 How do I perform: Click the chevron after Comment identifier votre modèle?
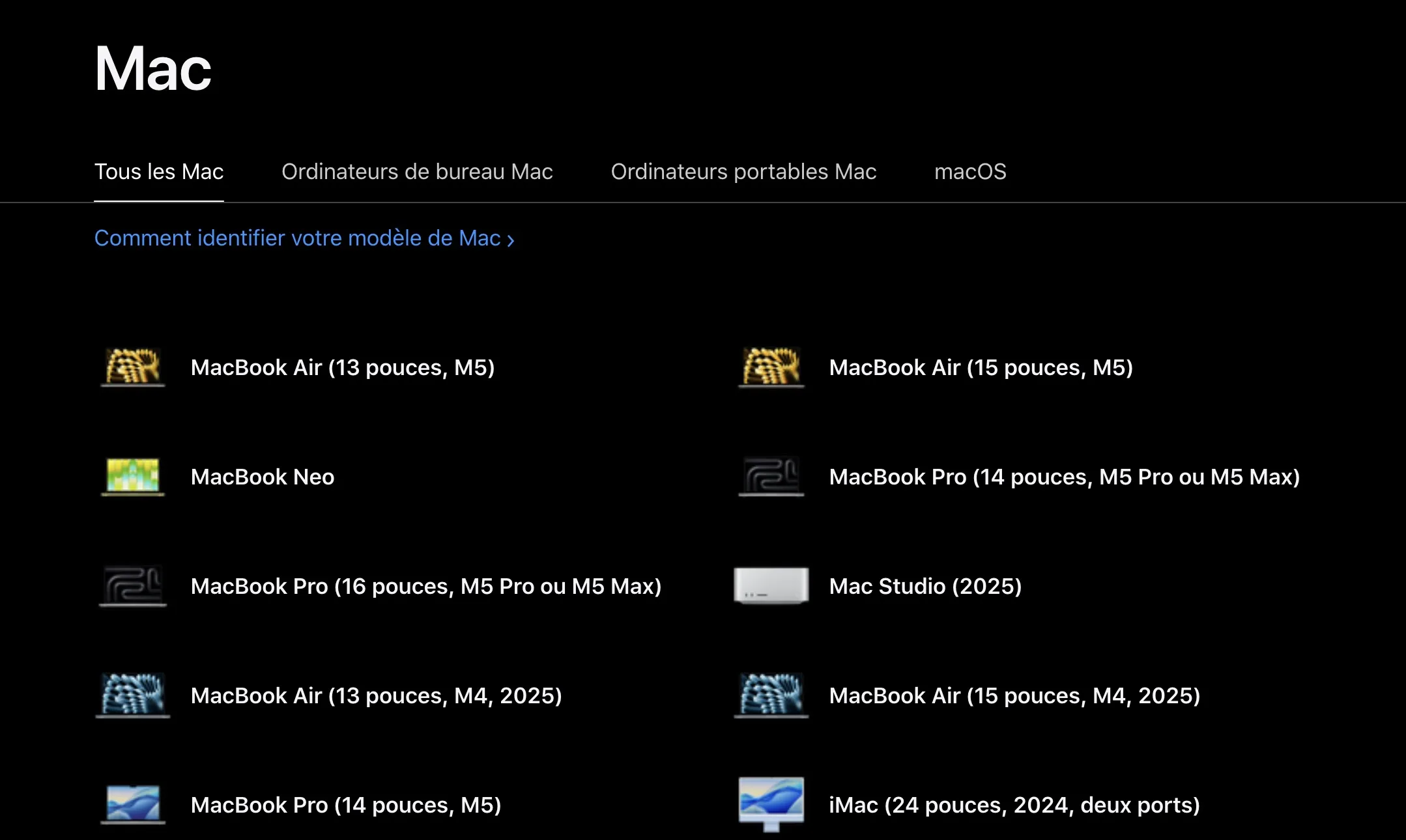[510, 240]
